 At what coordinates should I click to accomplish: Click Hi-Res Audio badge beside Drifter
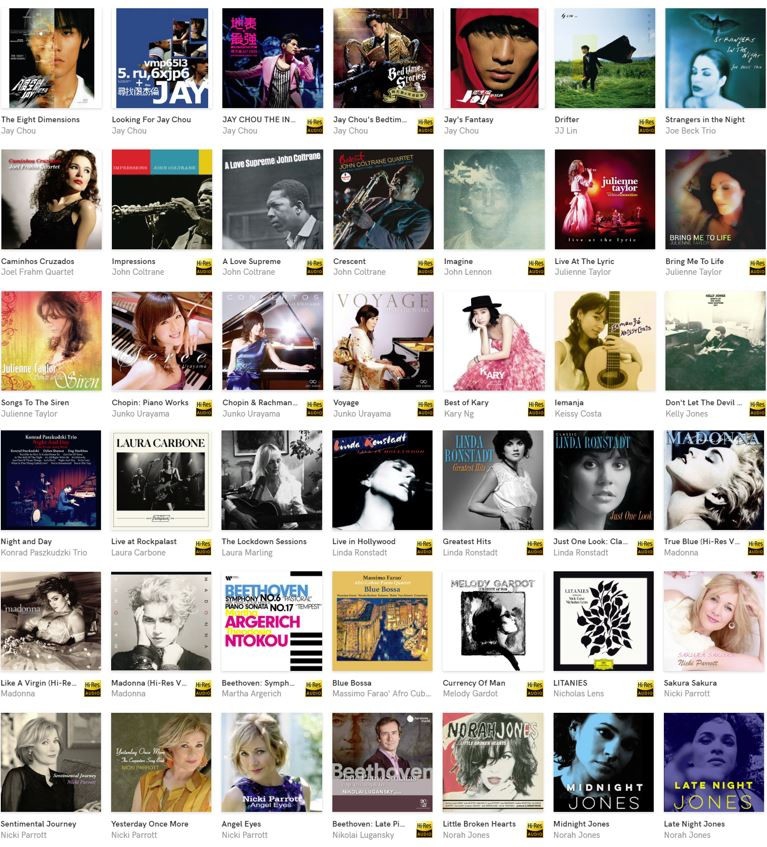647,125
